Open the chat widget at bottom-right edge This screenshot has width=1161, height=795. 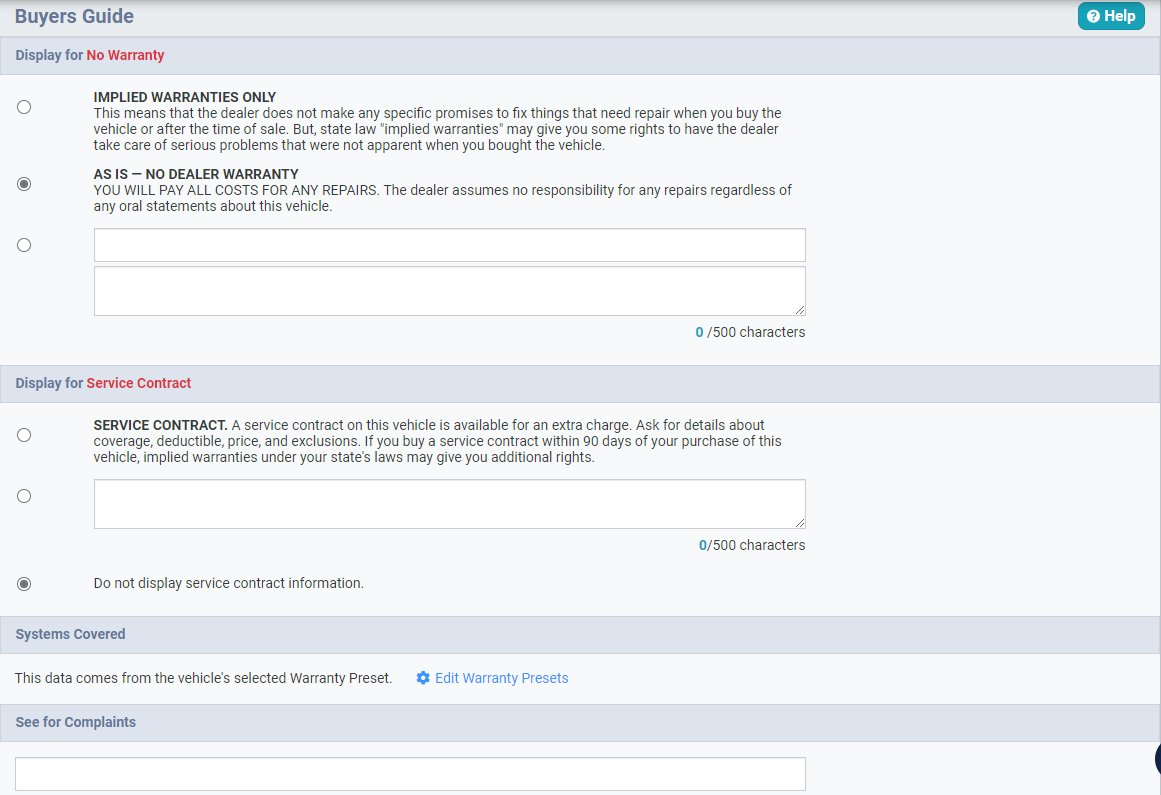1156,759
